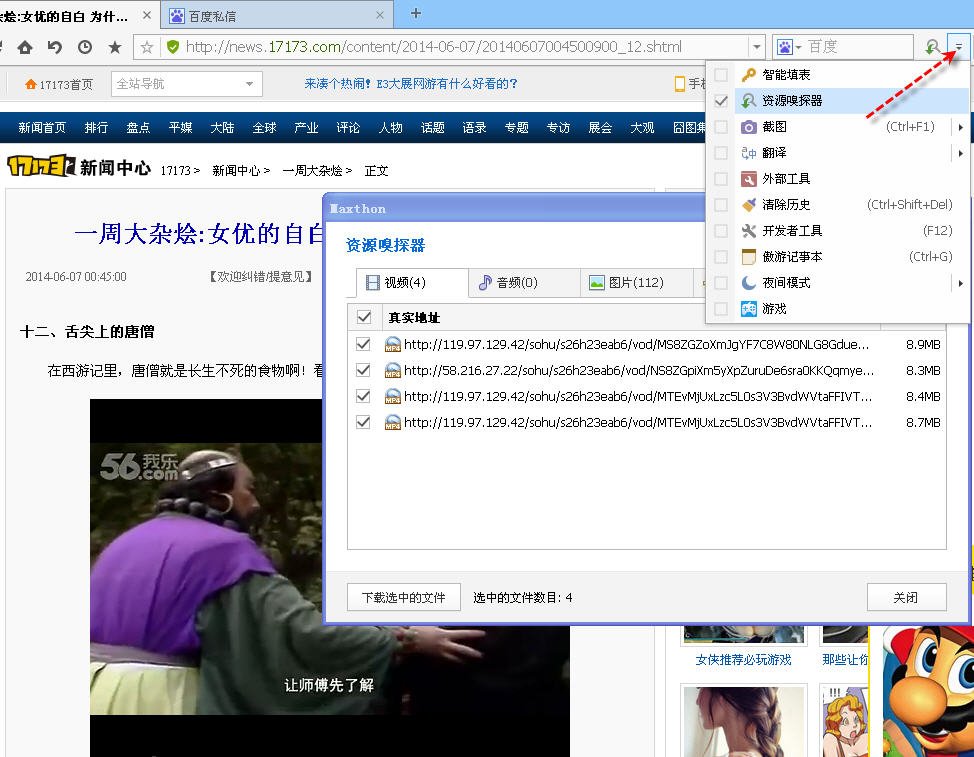Screen dimensions: 974x757
Task: Toggle the 资源嗅探器 checkbox in the menu
Action: pyautogui.click(x=720, y=99)
